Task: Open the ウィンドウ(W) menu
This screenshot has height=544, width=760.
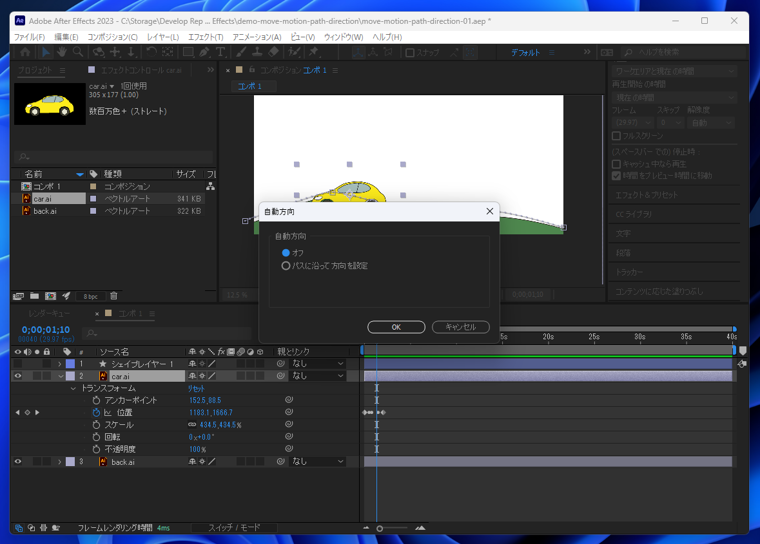Action: (x=343, y=37)
